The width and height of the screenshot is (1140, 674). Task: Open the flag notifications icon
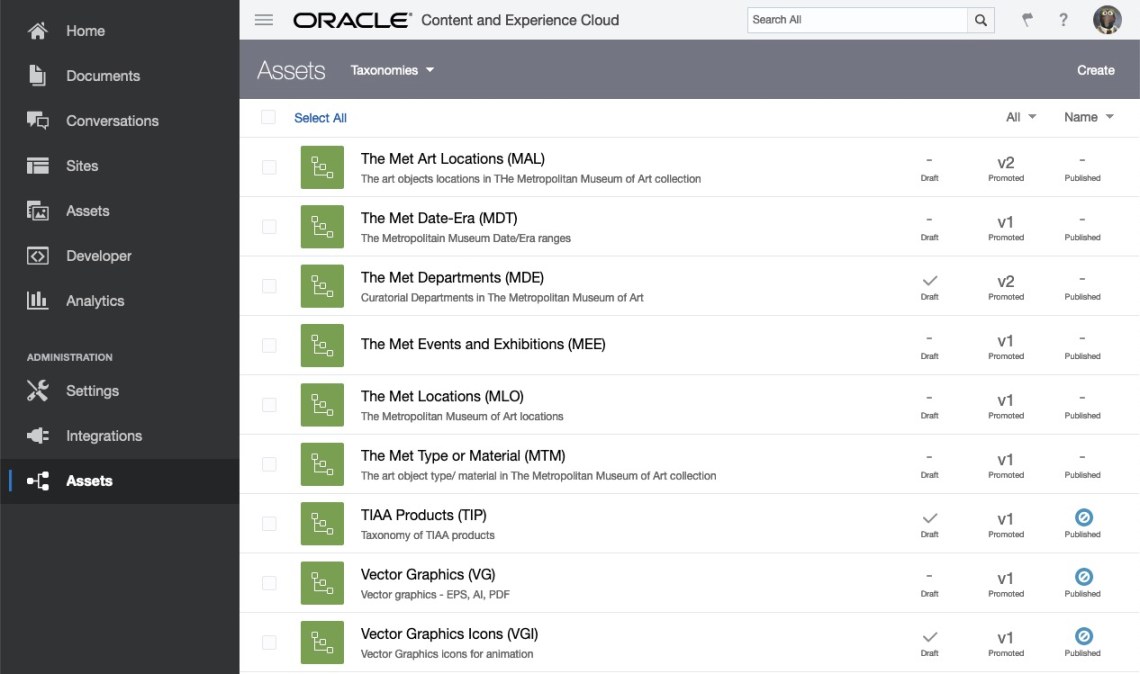1027,20
